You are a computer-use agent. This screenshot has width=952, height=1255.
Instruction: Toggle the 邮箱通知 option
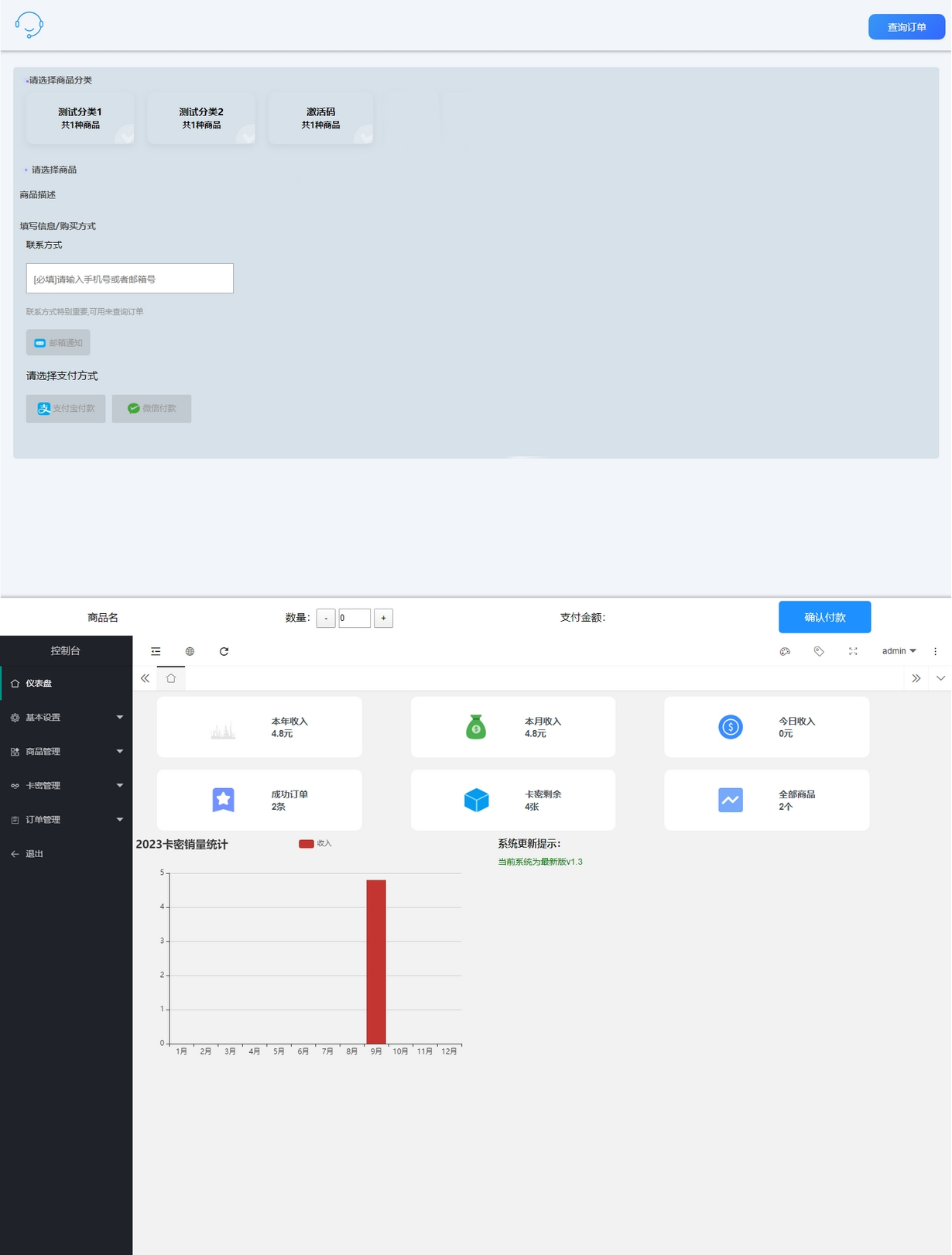pos(58,342)
